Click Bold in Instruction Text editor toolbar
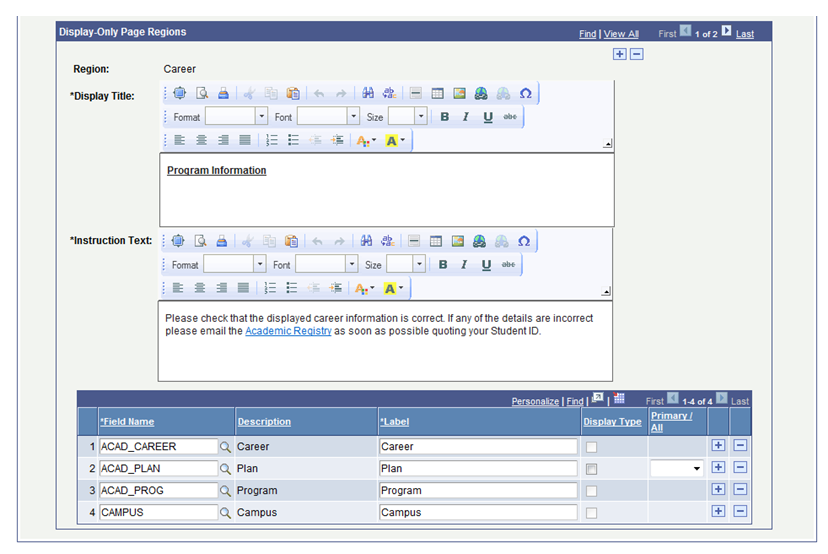Screen dimensions: 828x554 pos(443,265)
